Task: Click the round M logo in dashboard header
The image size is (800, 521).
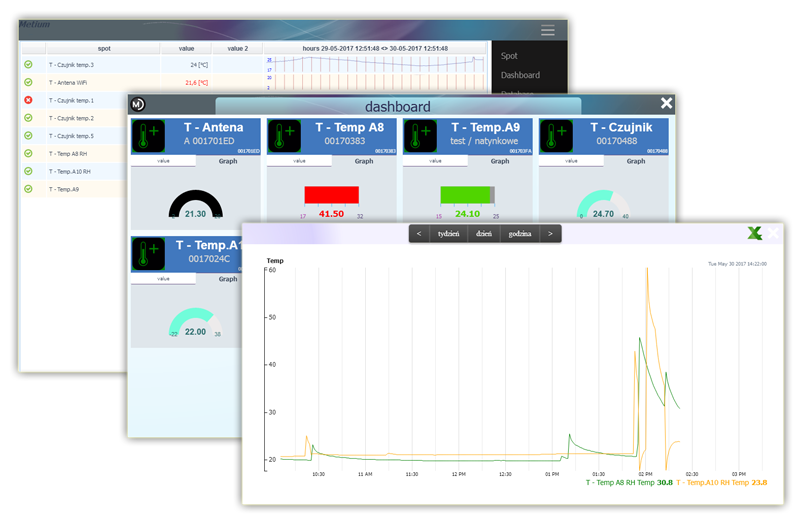Action: pos(139,105)
